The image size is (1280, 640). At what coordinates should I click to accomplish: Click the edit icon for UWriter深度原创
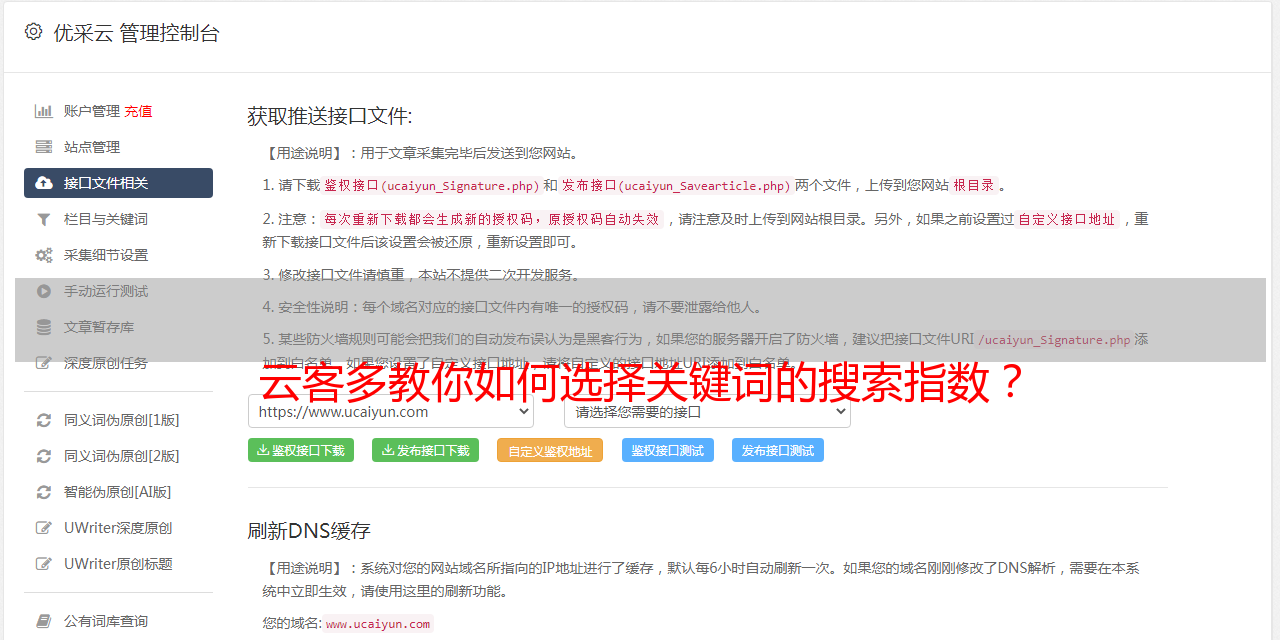point(44,528)
